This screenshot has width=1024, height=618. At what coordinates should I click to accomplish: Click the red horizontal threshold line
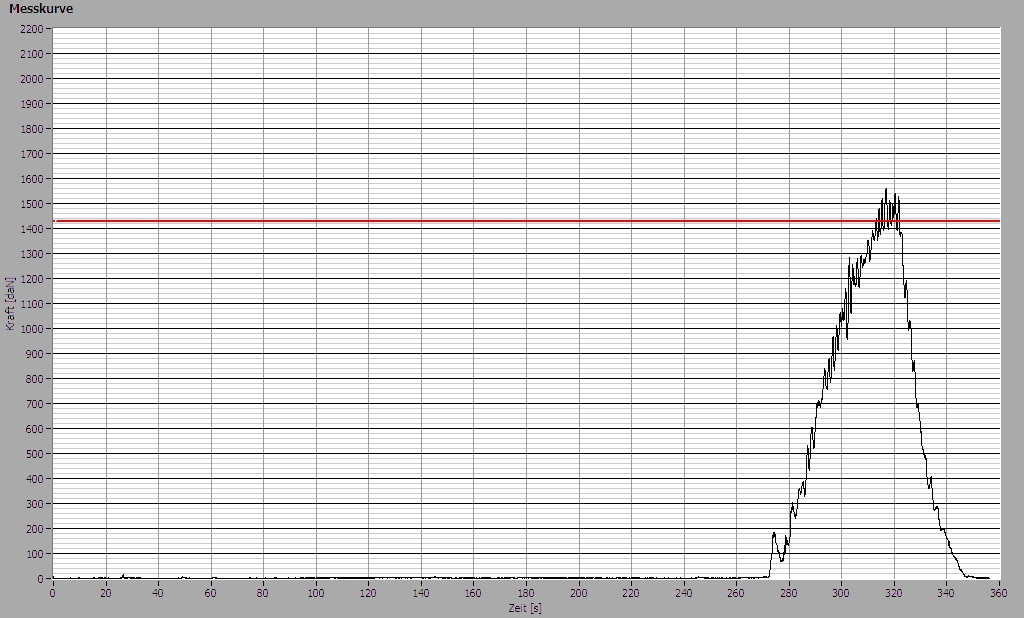coord(526,221)
